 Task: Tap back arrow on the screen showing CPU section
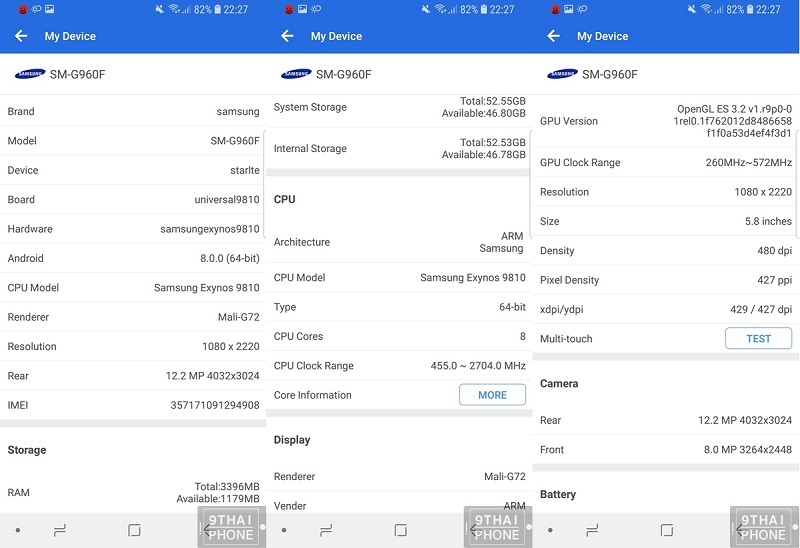pyautogui.click(x=287, y=36)
